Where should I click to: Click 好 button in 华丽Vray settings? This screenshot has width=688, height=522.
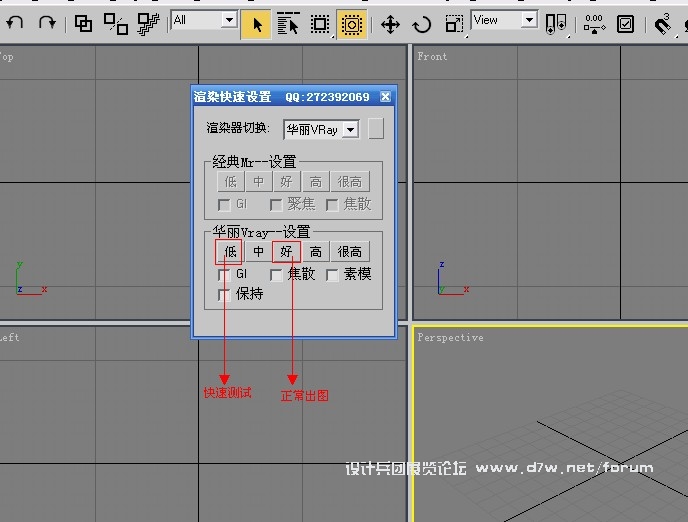click(x=287, y=252)
